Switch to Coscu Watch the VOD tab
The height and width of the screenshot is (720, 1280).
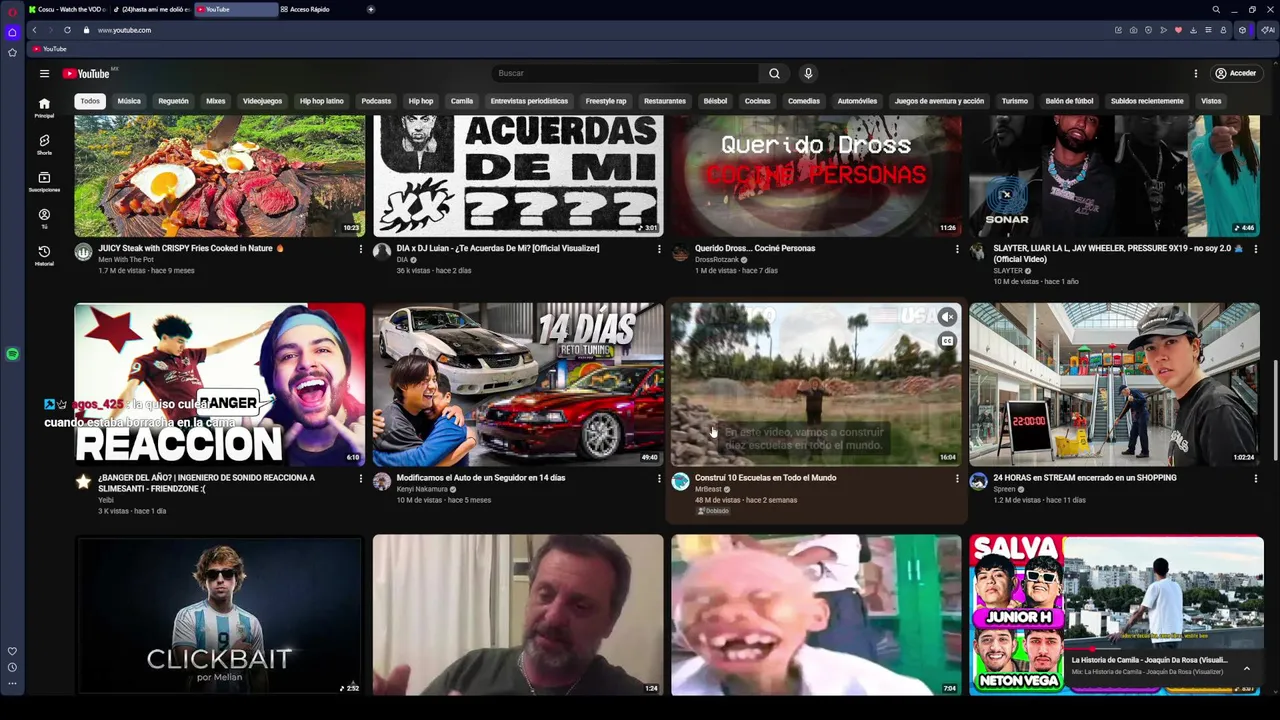point(67,9)
